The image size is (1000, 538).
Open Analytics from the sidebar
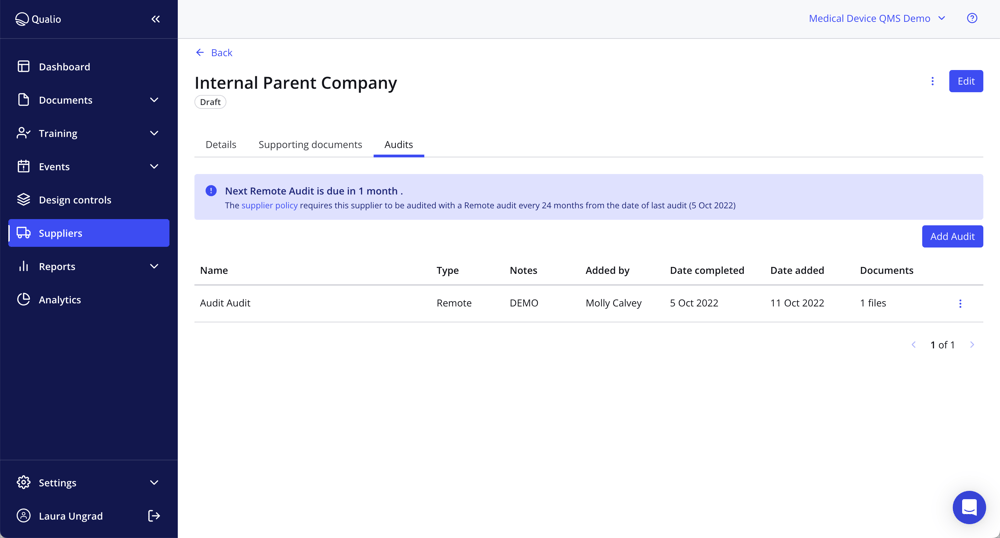point(60,300)
